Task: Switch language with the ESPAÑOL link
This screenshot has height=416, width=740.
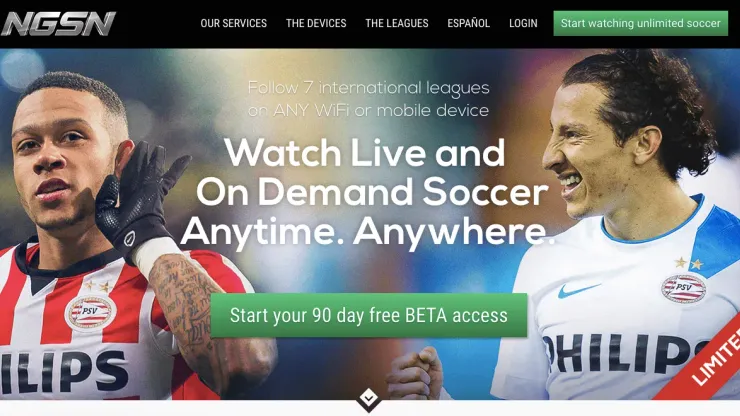Action: [x=469, y=23]
